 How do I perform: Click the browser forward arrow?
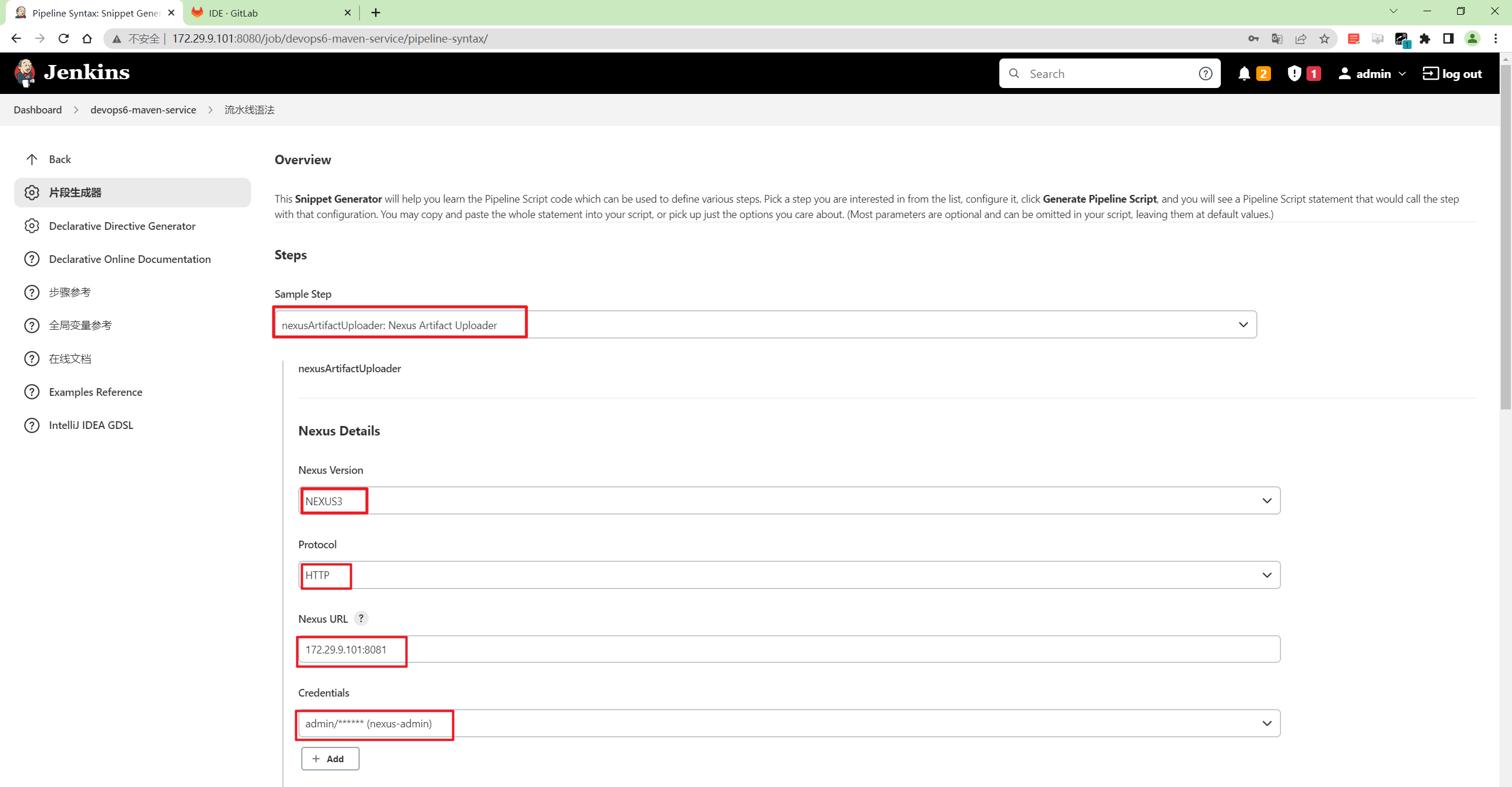(40, 38)
